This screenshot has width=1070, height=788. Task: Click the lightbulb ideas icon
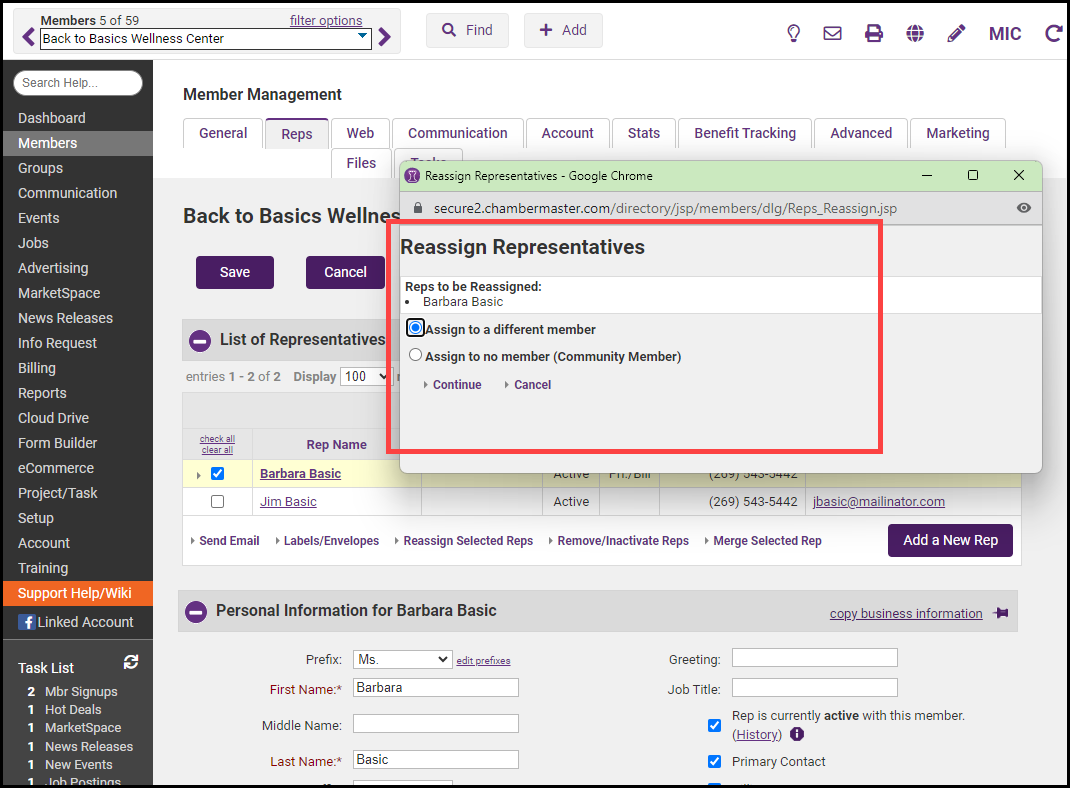tap(794, 33)
